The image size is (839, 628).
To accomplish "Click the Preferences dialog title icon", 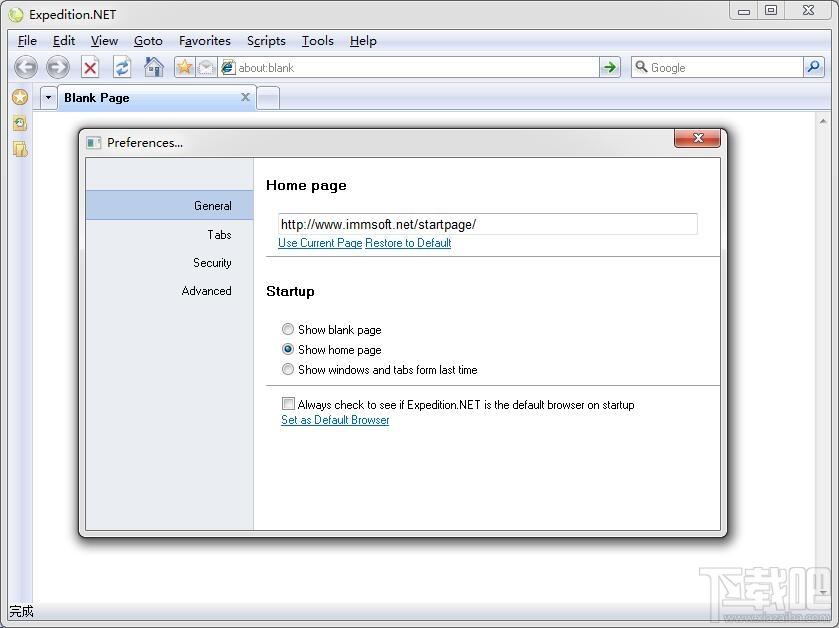I will [x=94, y=143].
